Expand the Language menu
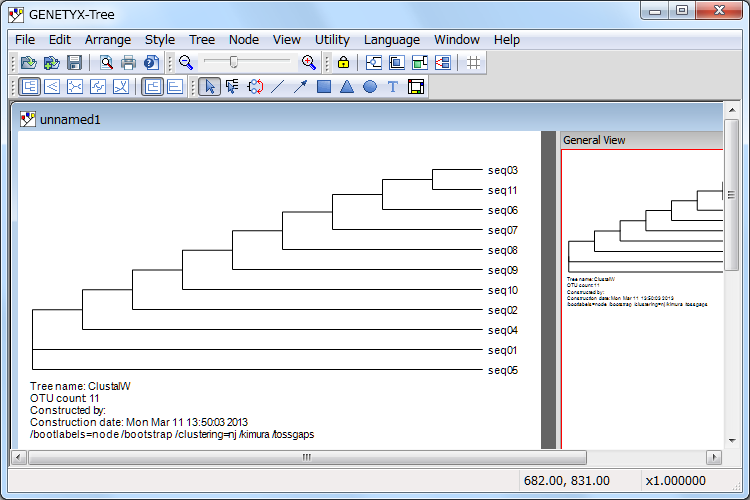 [x=392, y=39]
